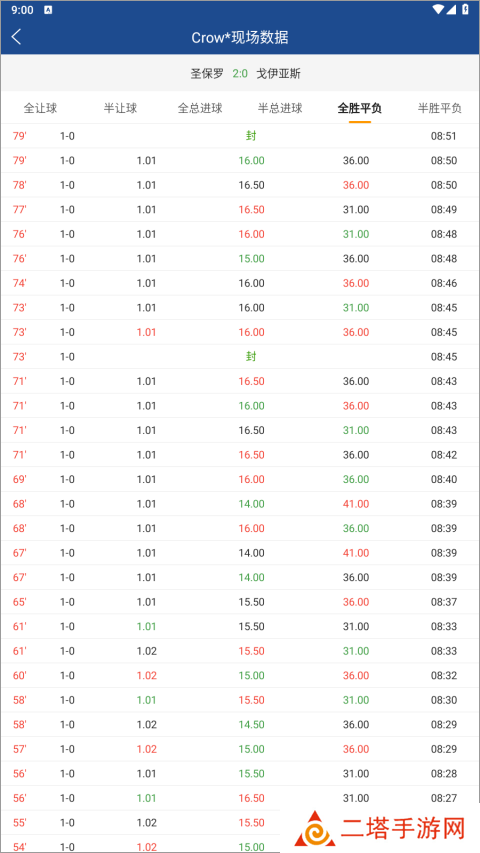Switch to 全让球 tab
480x853 pixels.
pos(40,108)
